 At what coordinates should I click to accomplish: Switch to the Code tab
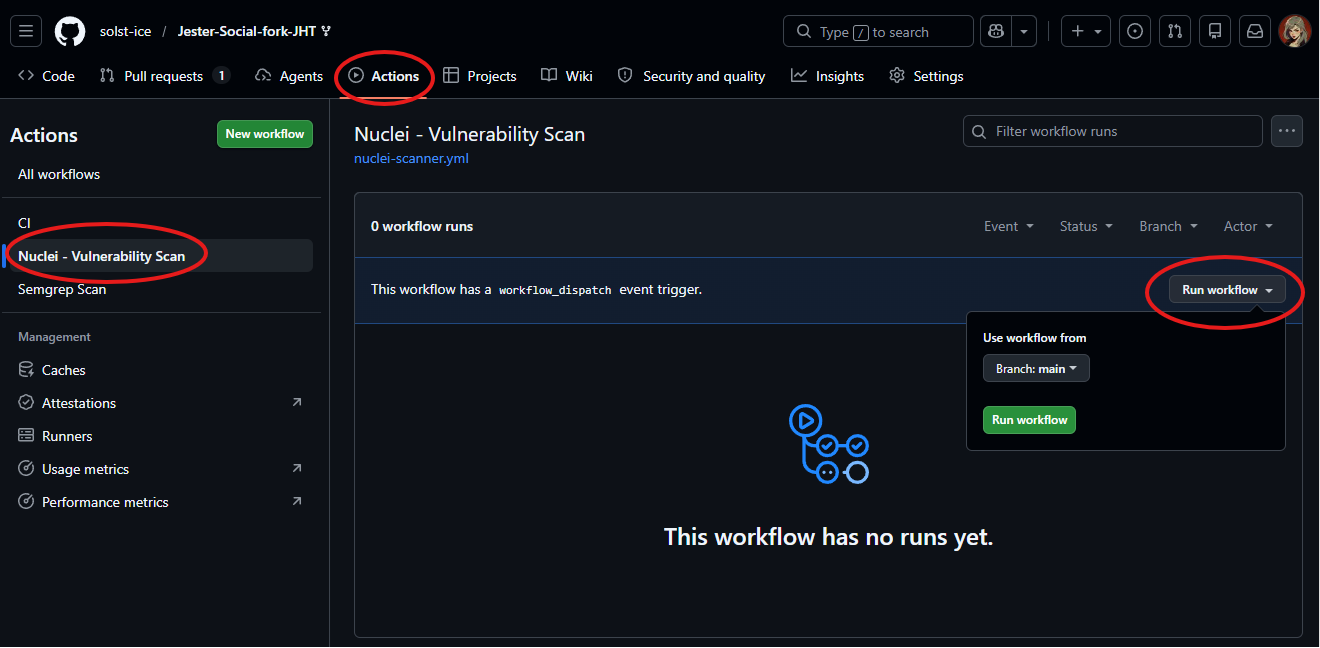(47, 76)
